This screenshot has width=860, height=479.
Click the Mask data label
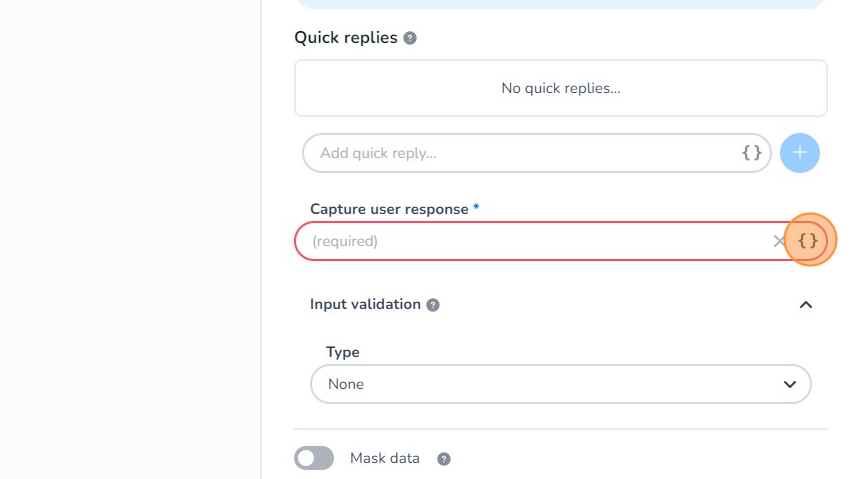click(385, 458)
